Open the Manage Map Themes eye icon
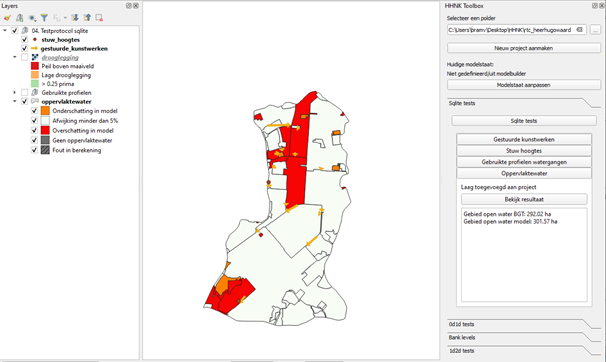The height and width of the screenshot is (362, 606). 32,18
